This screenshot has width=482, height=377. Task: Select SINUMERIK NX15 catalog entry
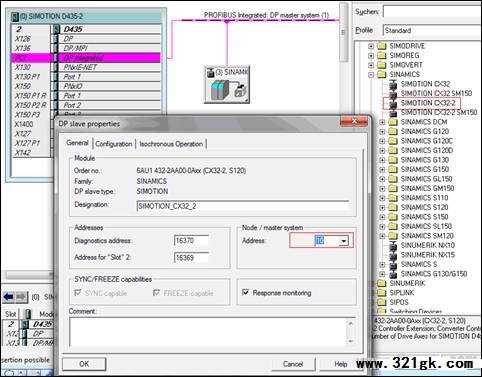pos(428,255)
